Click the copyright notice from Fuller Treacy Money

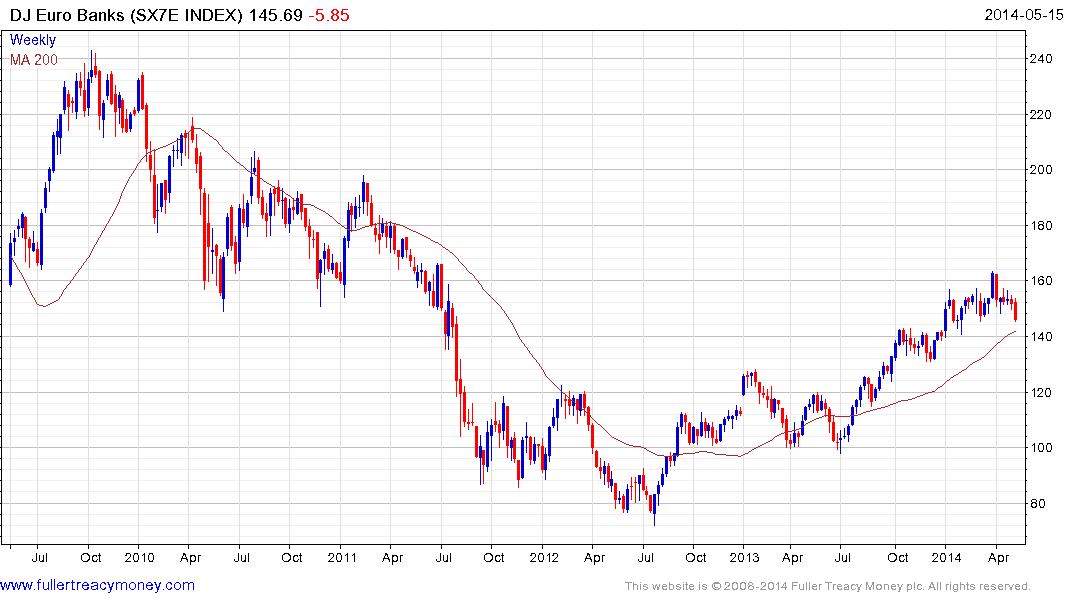[828, 586]
